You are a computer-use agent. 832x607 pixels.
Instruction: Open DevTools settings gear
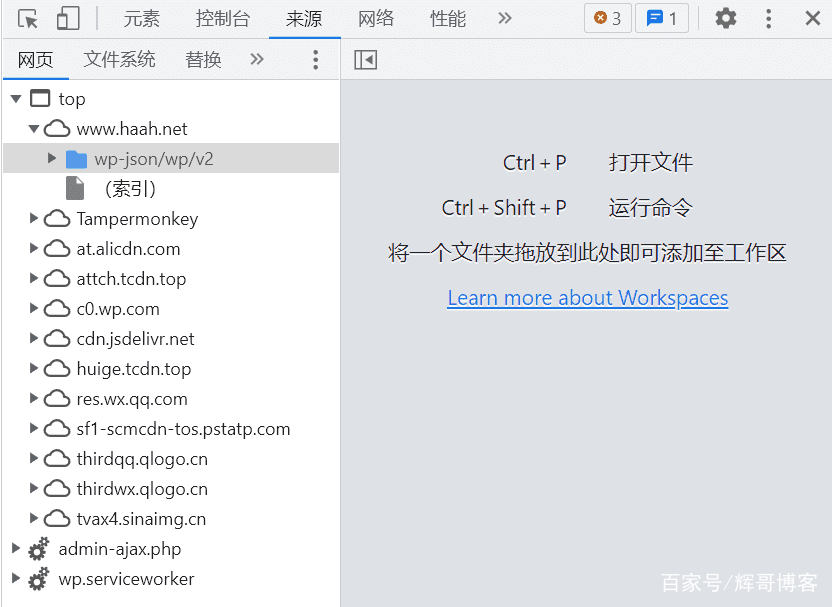pyautogui.click(x=726, y=18)
